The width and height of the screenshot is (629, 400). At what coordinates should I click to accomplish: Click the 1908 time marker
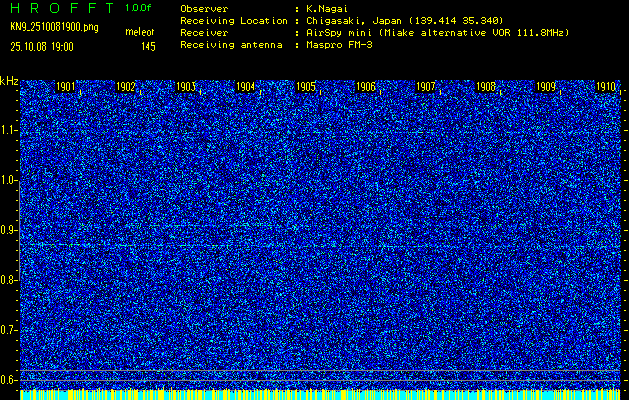click(487, 88)
